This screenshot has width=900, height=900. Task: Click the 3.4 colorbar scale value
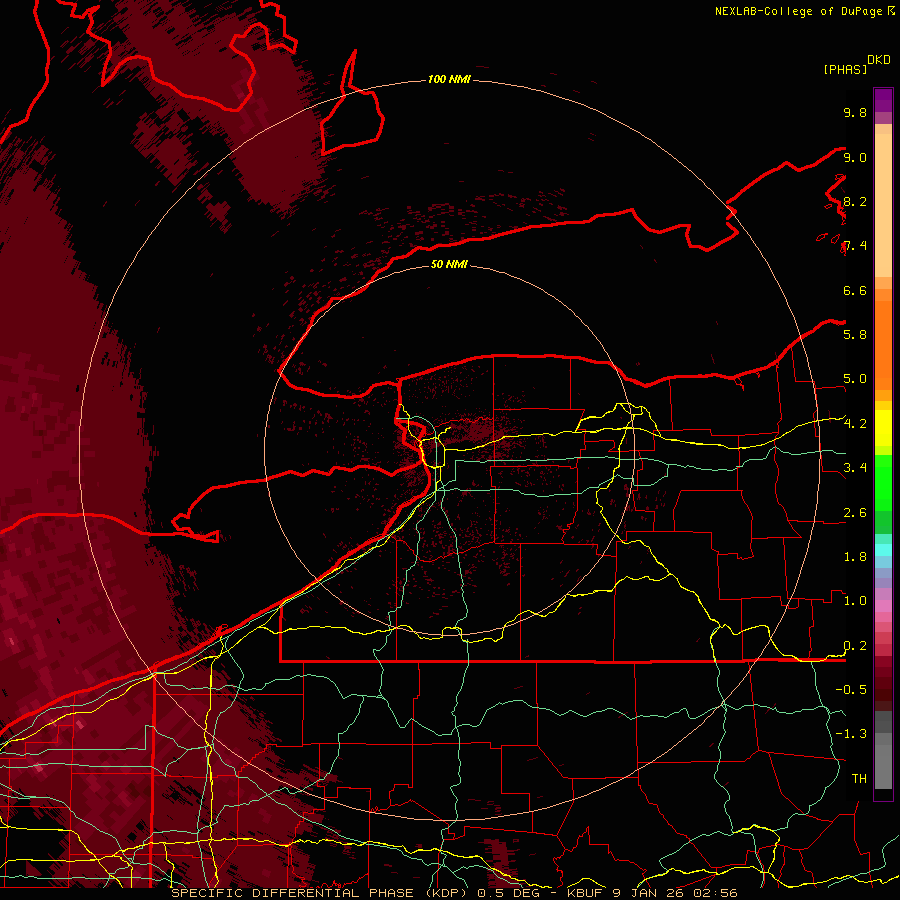click(855, 468)
